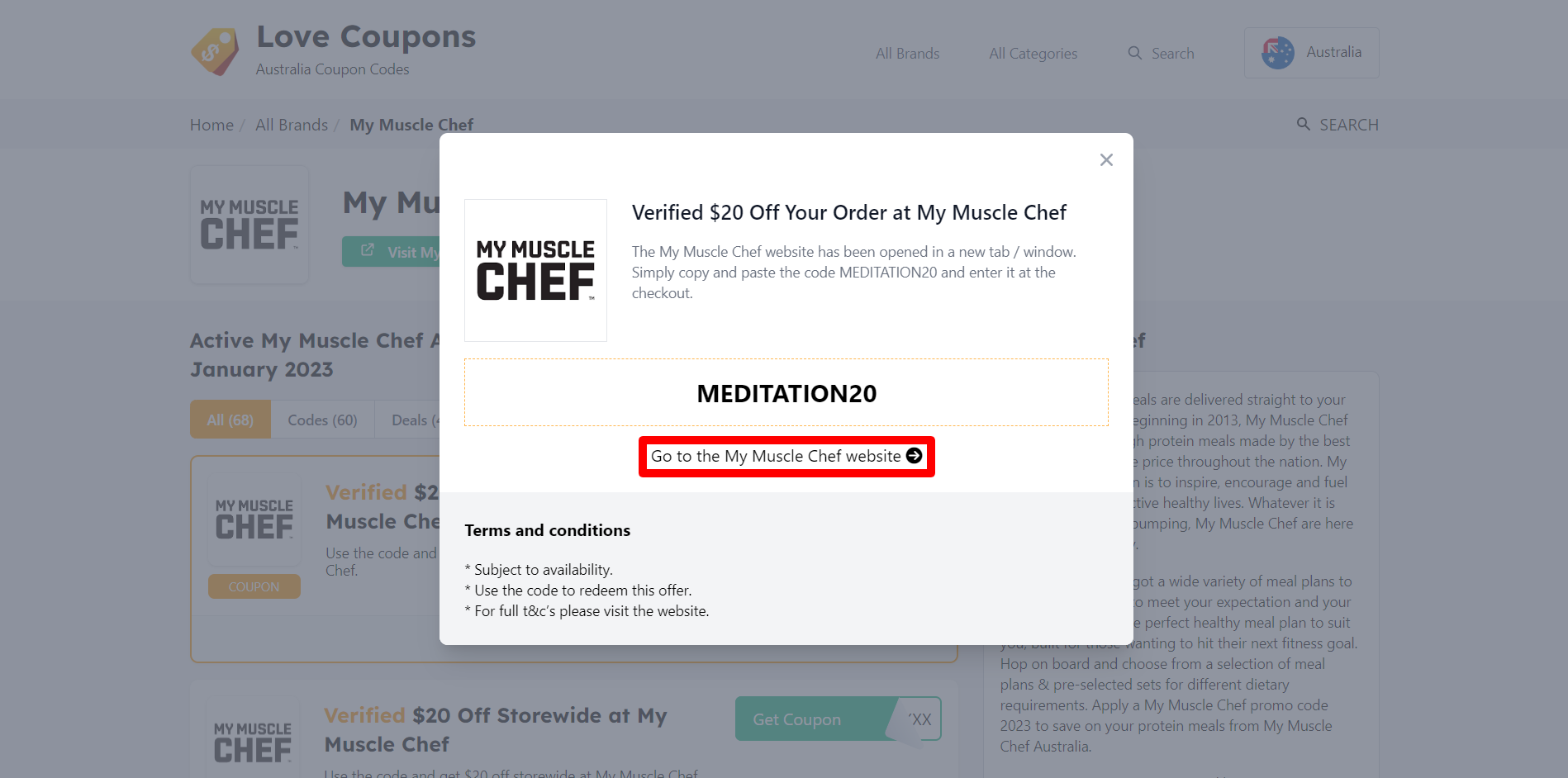Screen dimensions: 1568x778
Task: Close the verified coupon popup
Action: [1106, 159]
